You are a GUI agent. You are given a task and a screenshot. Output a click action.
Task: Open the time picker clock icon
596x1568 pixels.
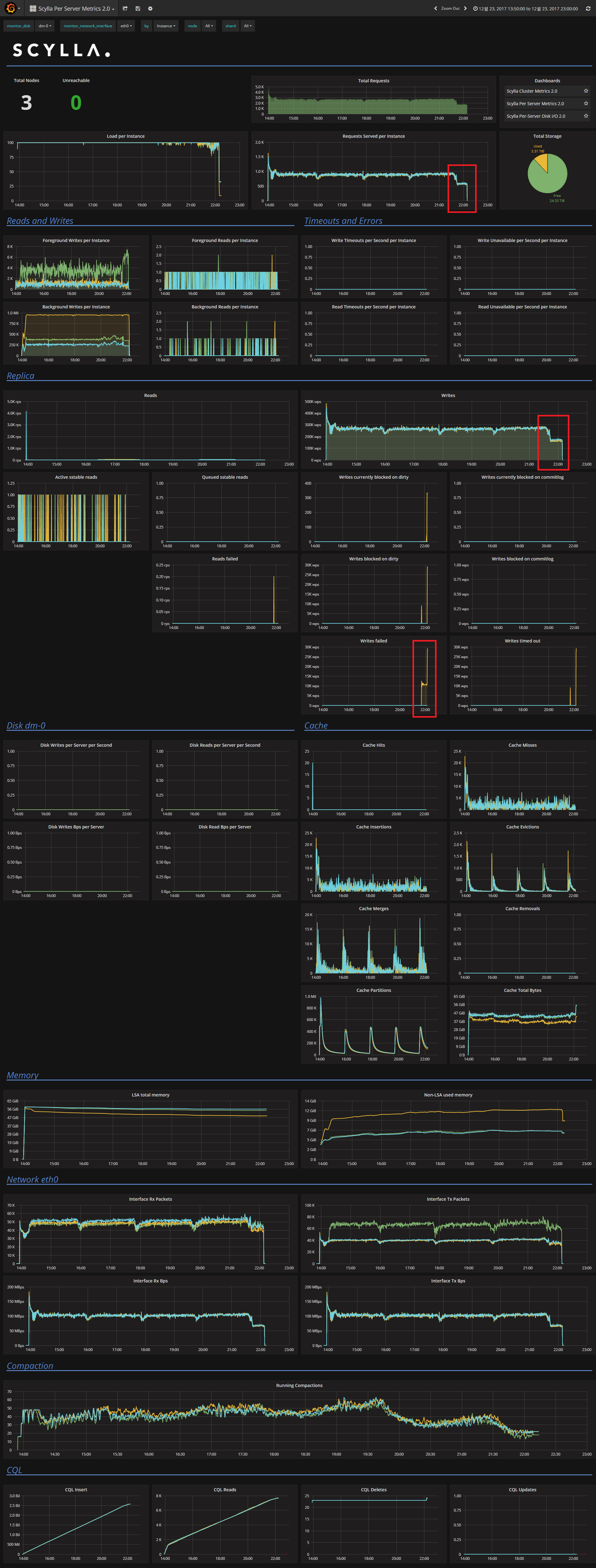point(475,8)
